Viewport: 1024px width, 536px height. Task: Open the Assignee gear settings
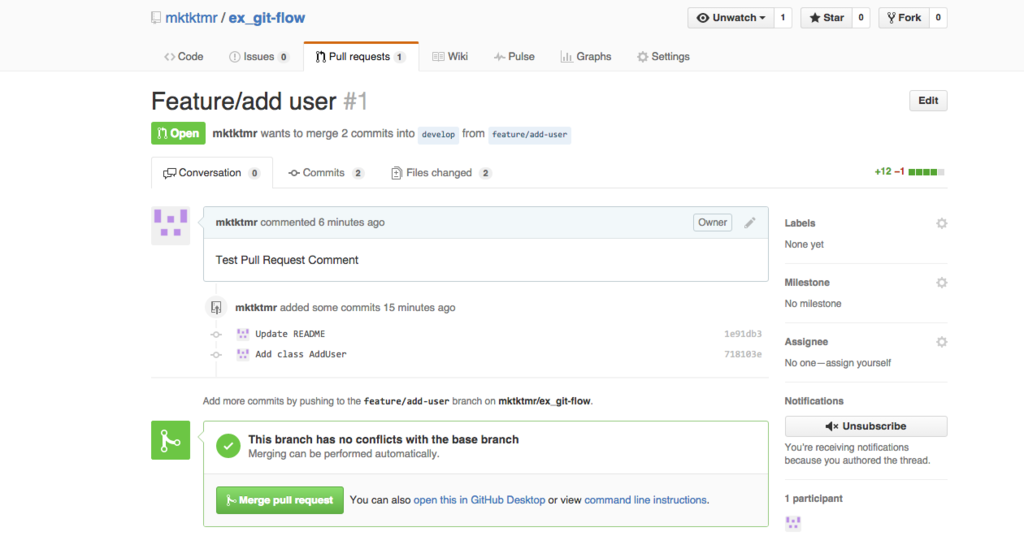click(x=941, y=342)
